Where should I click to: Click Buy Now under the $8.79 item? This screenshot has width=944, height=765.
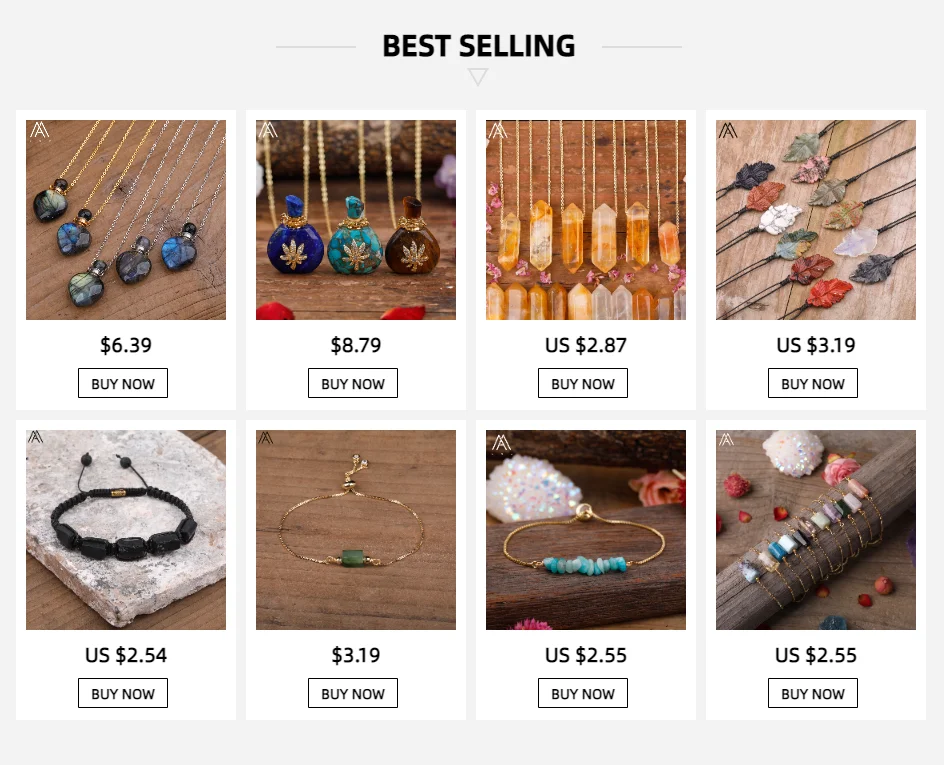(353, 384)
